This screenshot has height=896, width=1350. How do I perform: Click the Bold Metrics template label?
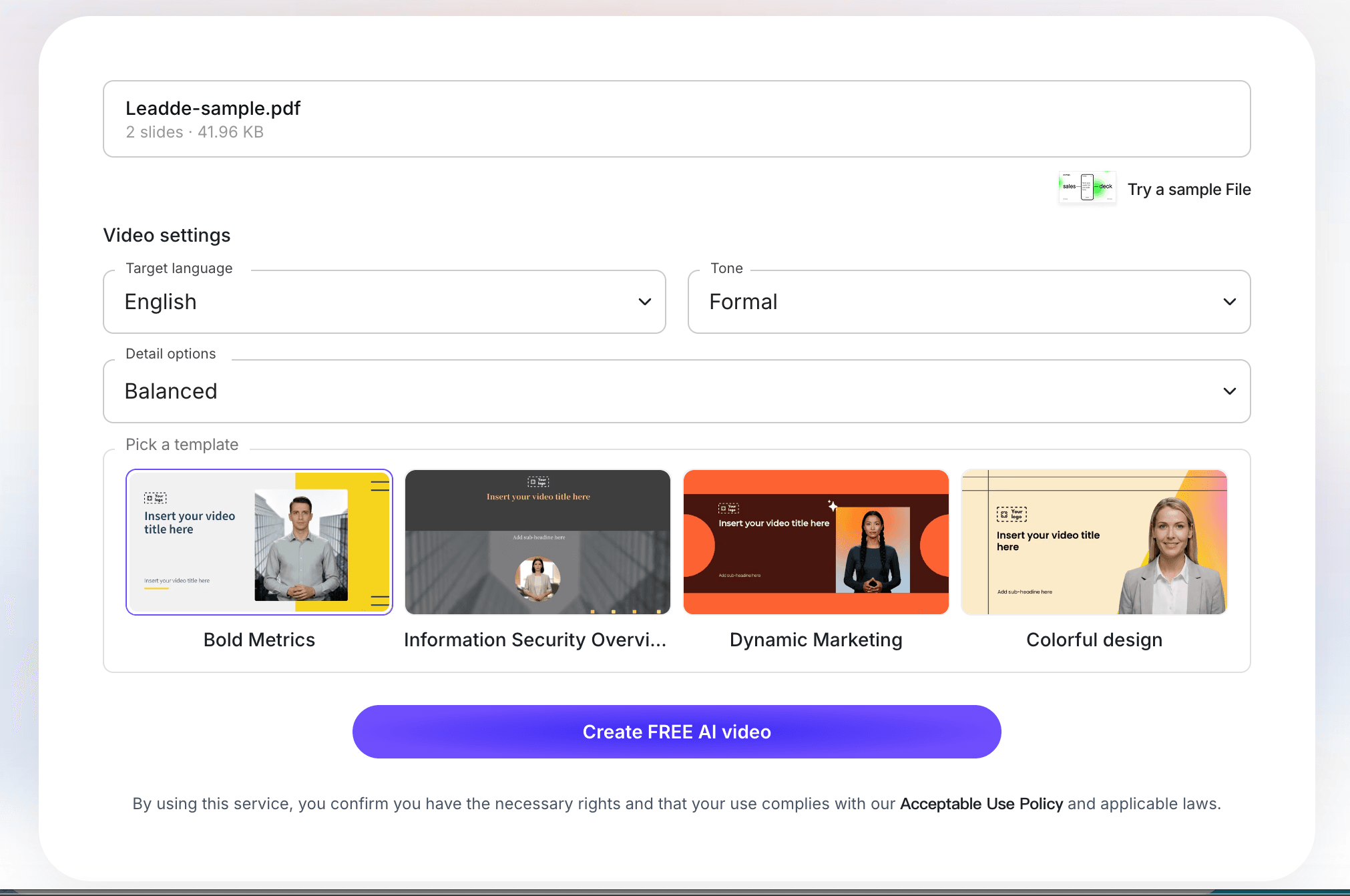(259, 640)
